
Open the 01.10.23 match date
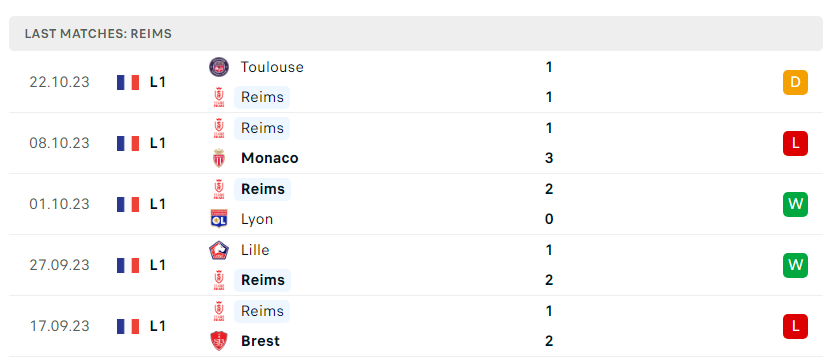click(59, 204)
